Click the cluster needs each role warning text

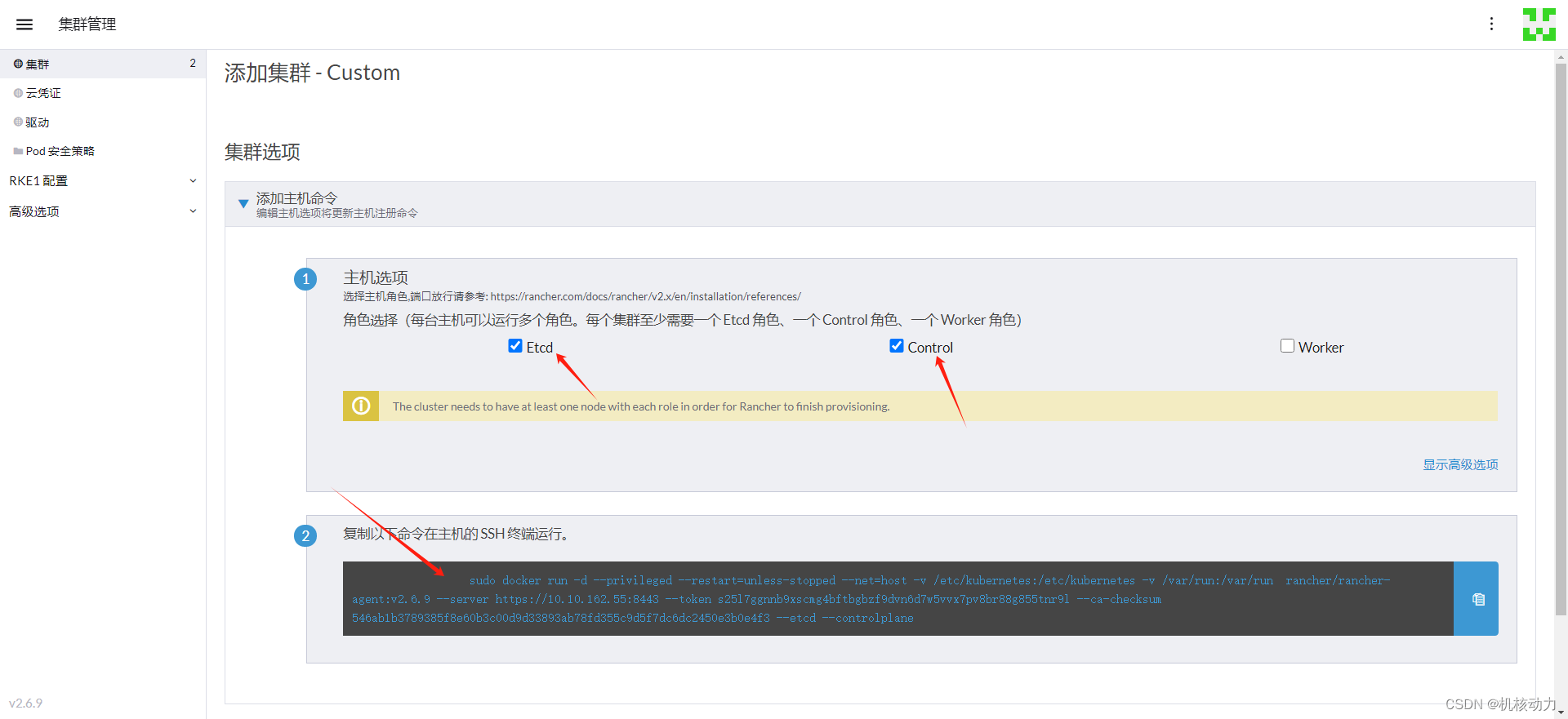[x=641, y=406]
